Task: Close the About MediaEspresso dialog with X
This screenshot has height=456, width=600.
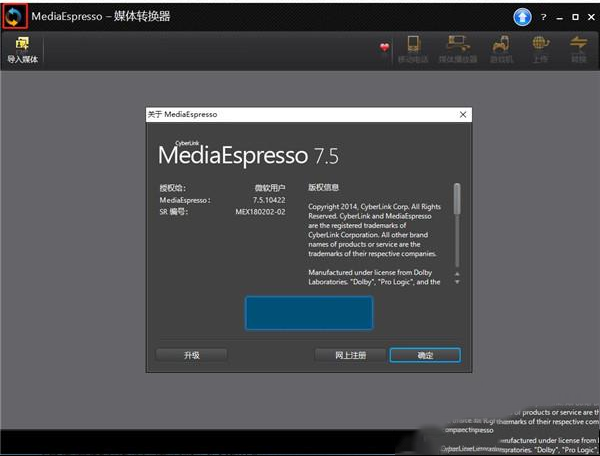Action: click(x=463, y=114)
